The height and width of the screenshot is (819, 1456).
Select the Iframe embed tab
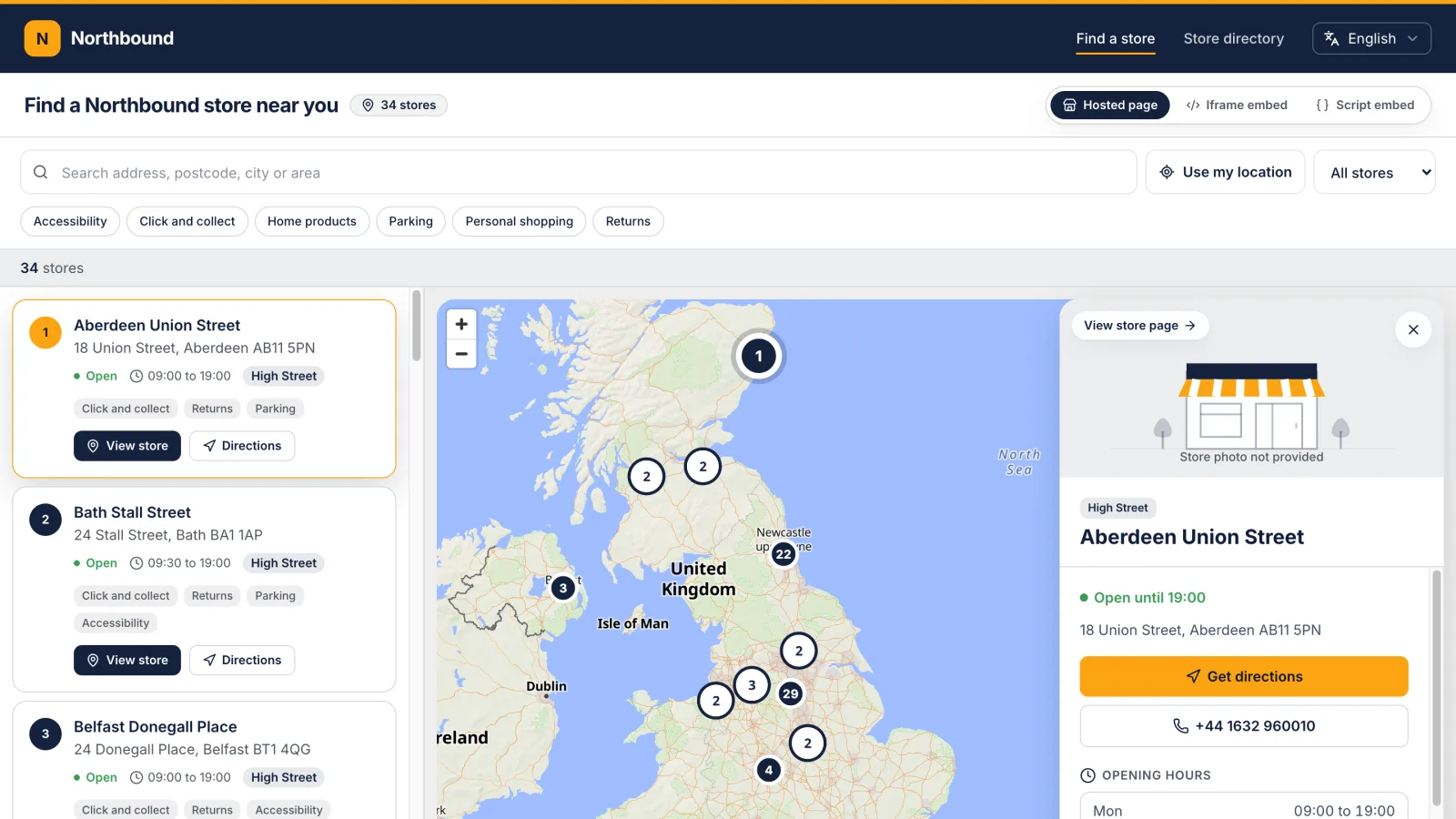pyautogui.click(x=1236, y=105)
